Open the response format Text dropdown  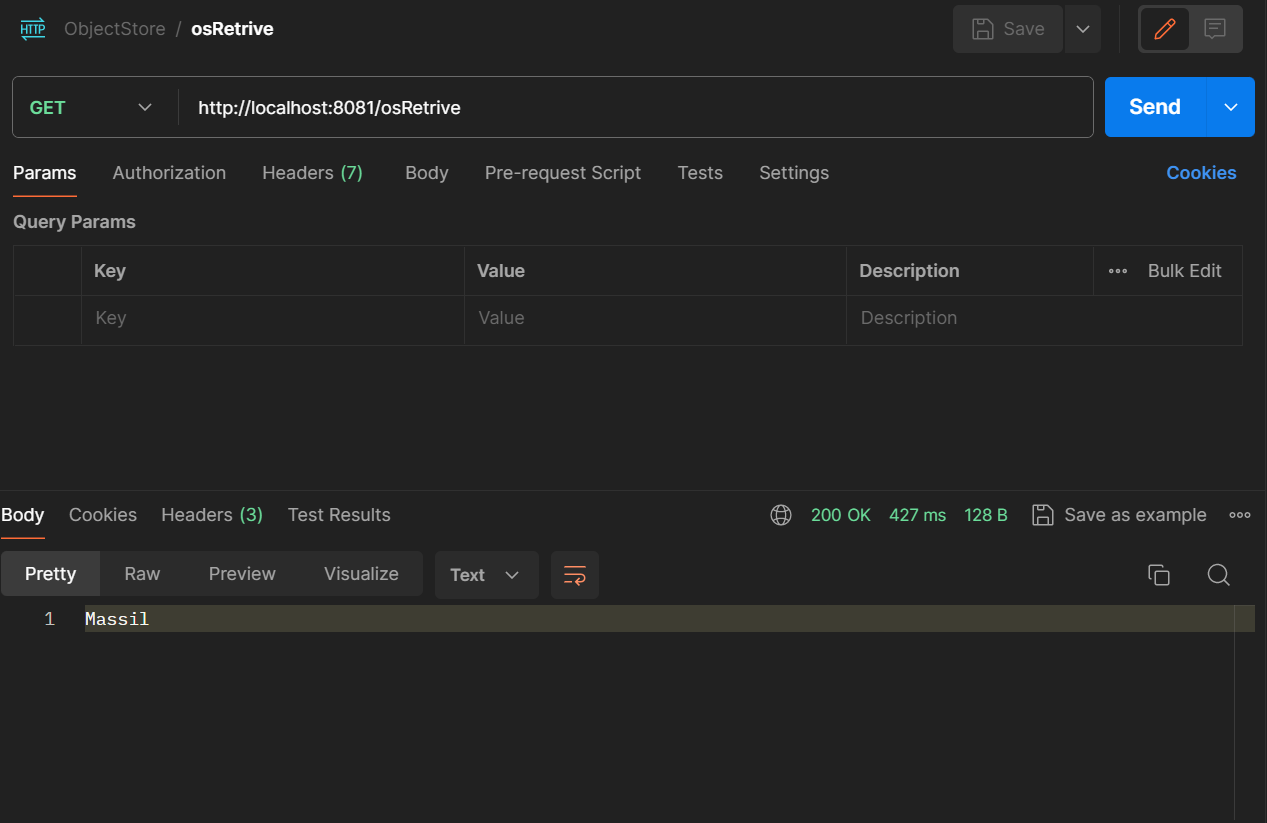pos(486,575)
